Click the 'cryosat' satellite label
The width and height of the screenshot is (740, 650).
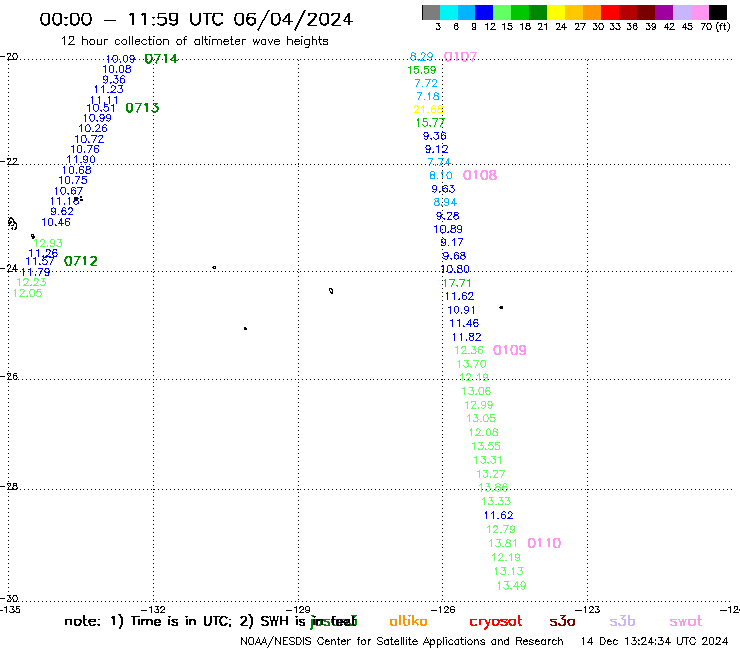click(496, 622)
